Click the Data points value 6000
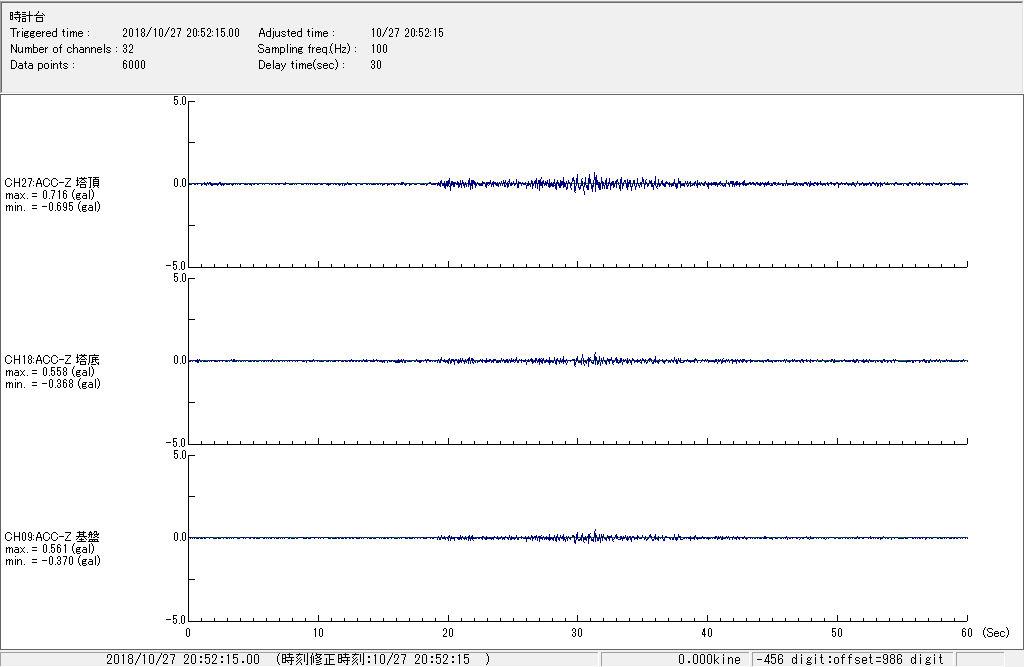 [133, 65]
